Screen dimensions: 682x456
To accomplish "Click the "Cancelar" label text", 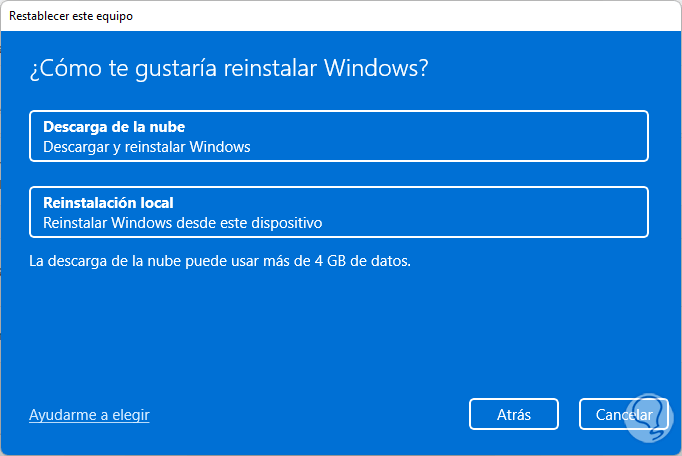I will 624,414.
